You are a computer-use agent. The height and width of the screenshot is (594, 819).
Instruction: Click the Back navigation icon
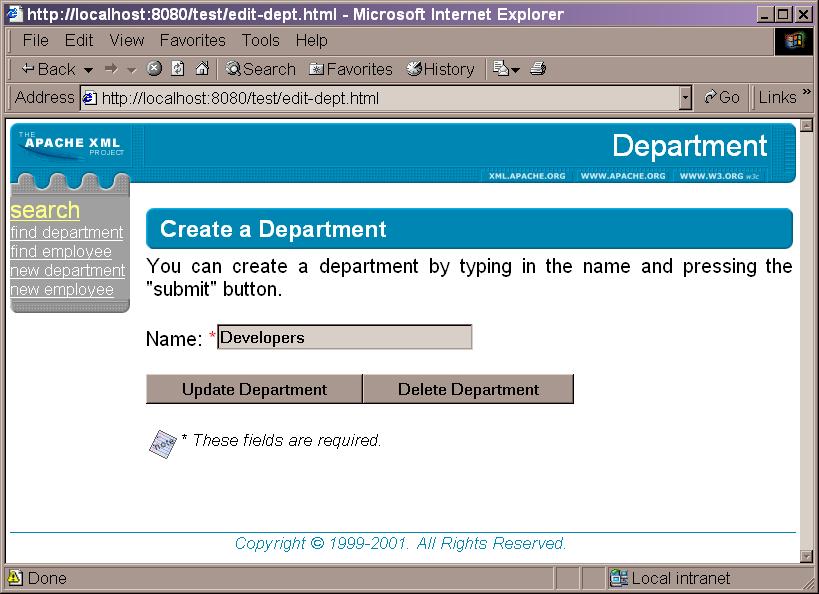pyautogui.click(x=30, y=69)
